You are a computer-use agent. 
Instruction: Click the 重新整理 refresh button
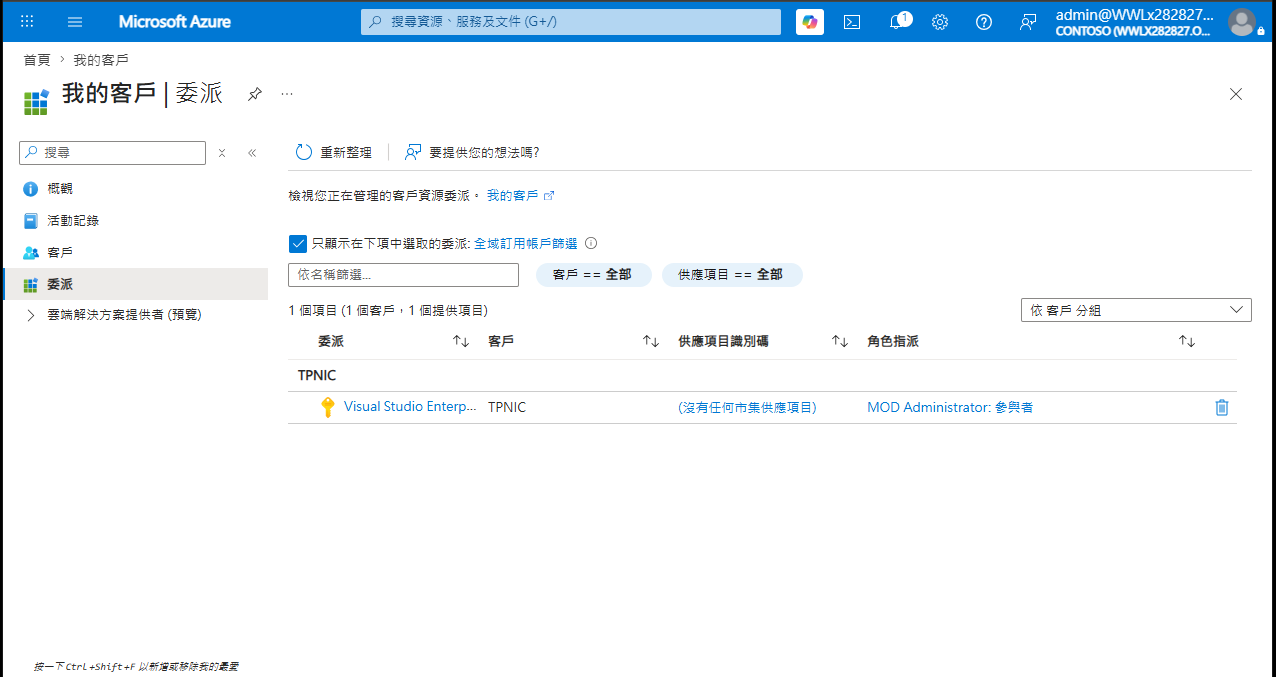(334, 152)
